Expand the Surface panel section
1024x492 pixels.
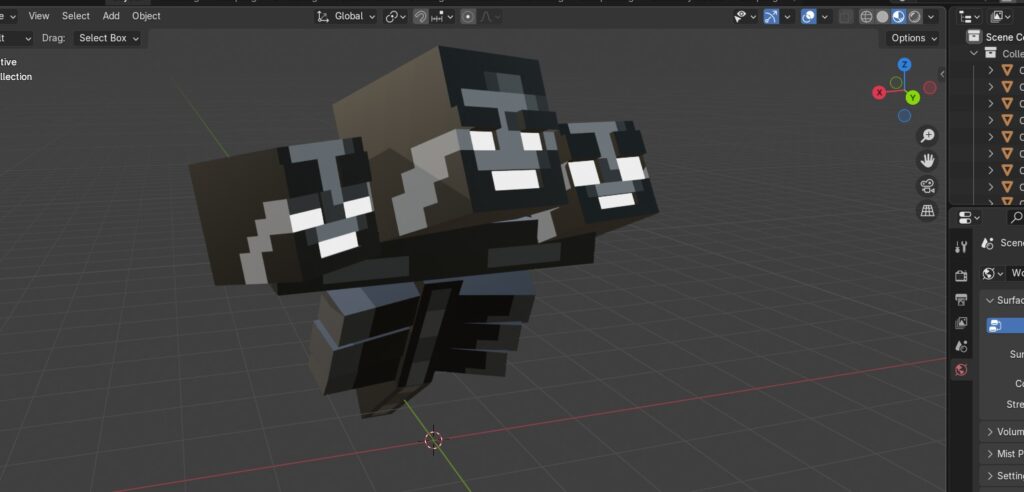coord(990,300)
